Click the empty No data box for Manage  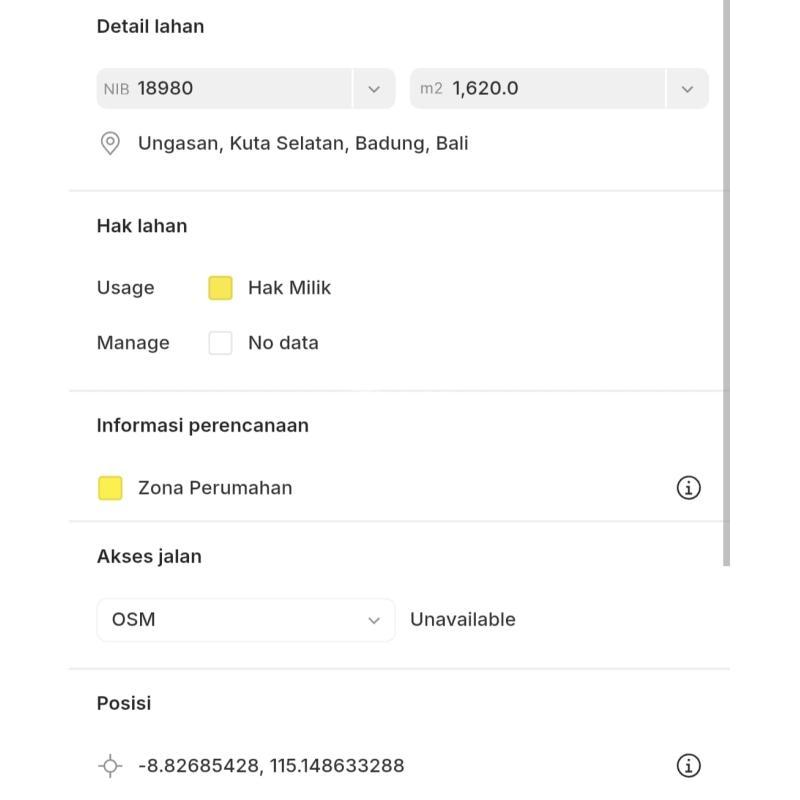(220, 343)
